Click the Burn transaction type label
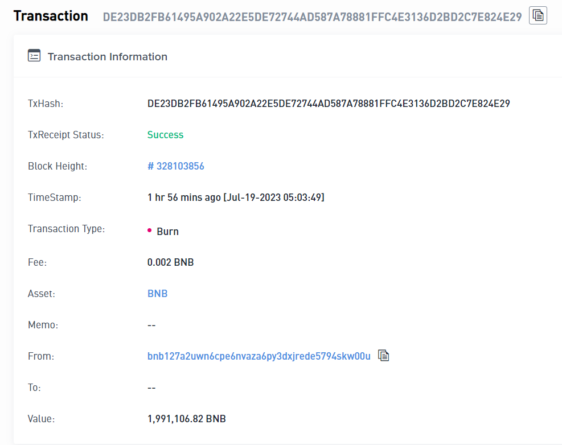The image size is (562, 445). click(167, 231)
